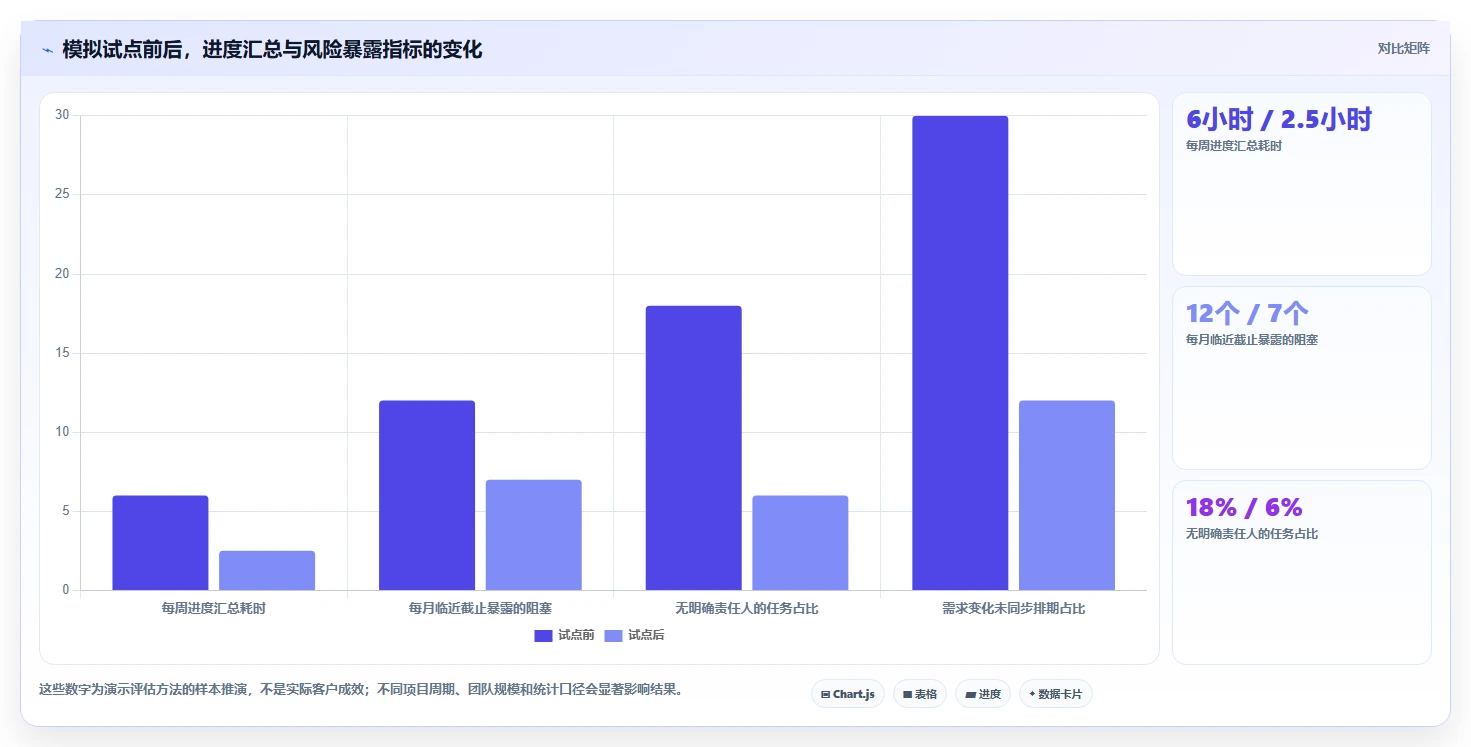This screenshot has height=747, width=1471.
Task: Click the disclaimer text below the chart
Action: pos(364,690)
